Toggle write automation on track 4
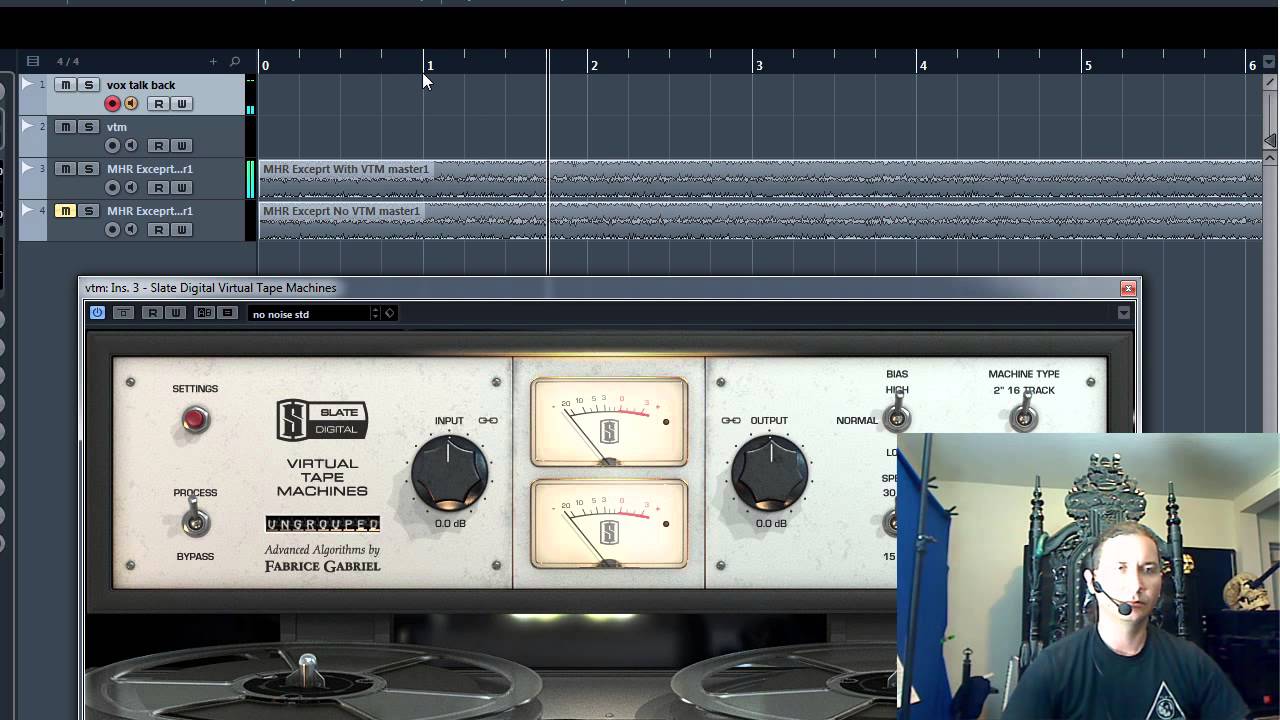1280x720 pixels. click(x=182, y=230)
